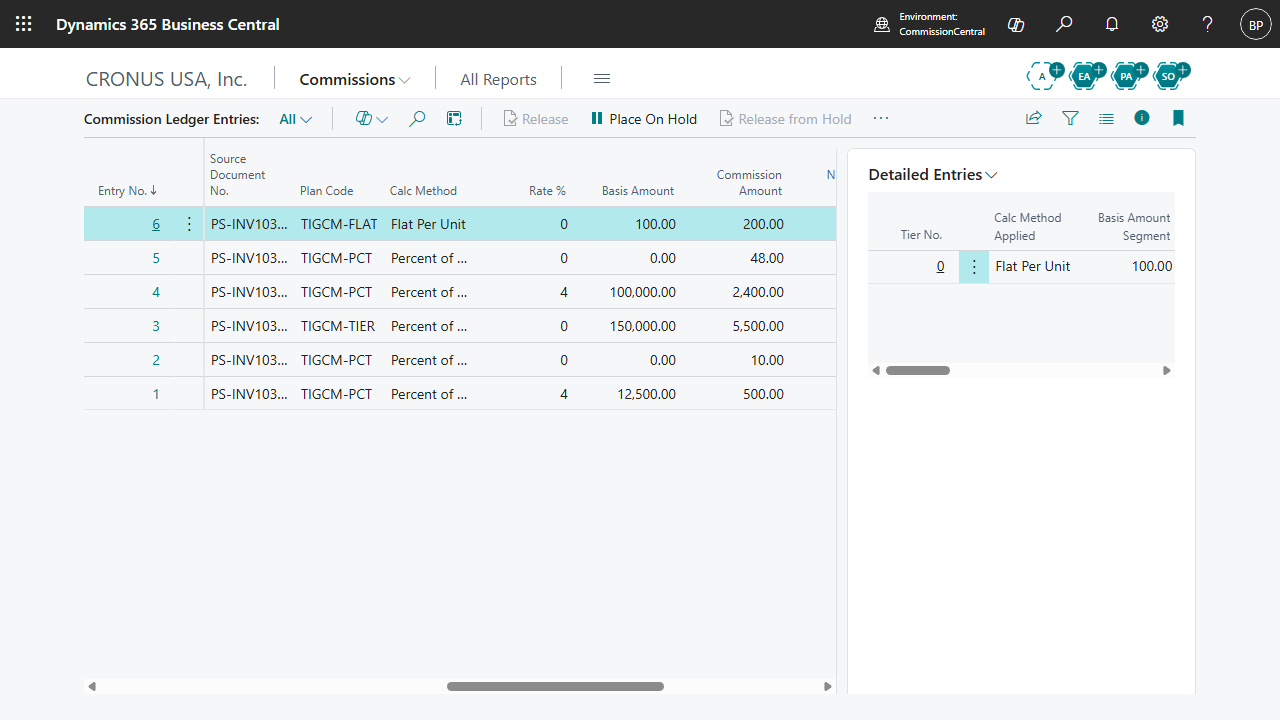Click Release from Hold action
This screenshot has width=1280, height=720.
click(x=785, y=119)
